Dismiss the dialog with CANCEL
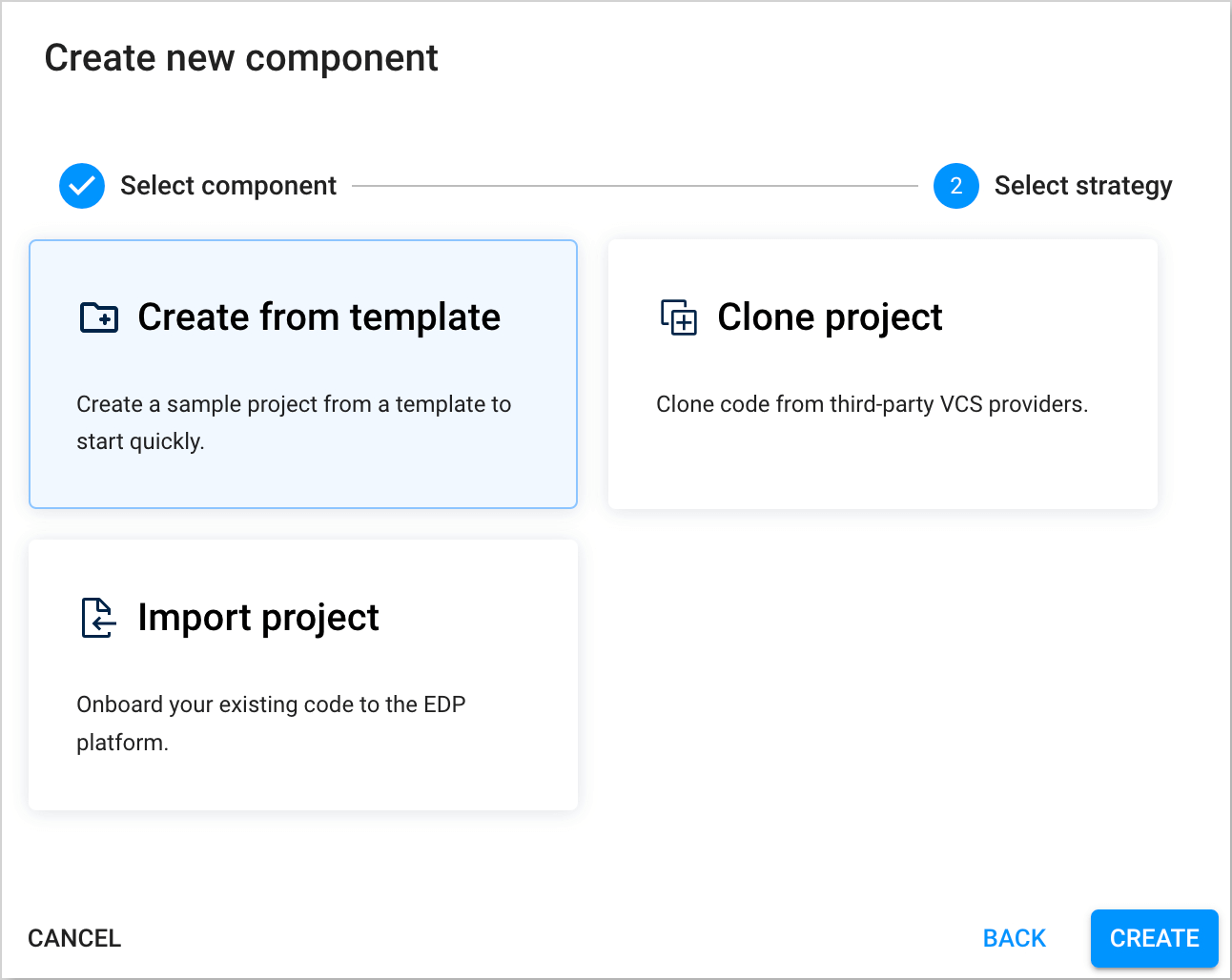This screenshot has width=1232, height=980. [73, 938]
